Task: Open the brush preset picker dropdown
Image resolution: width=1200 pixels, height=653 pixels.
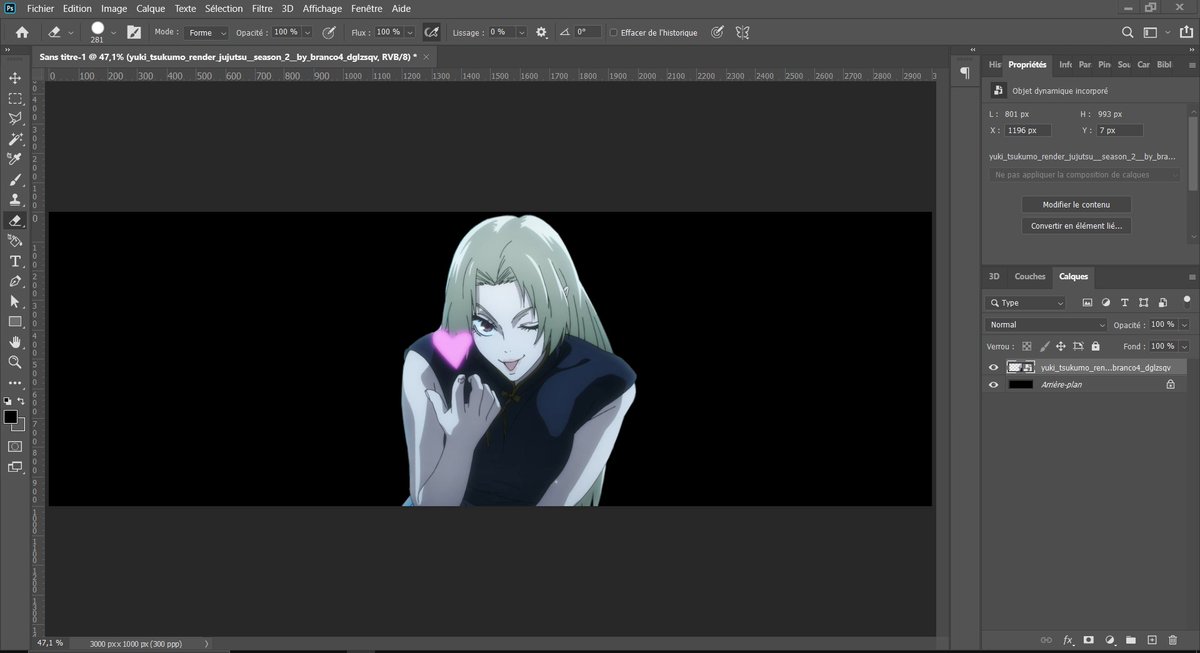Action: click(x=113, y=32)
